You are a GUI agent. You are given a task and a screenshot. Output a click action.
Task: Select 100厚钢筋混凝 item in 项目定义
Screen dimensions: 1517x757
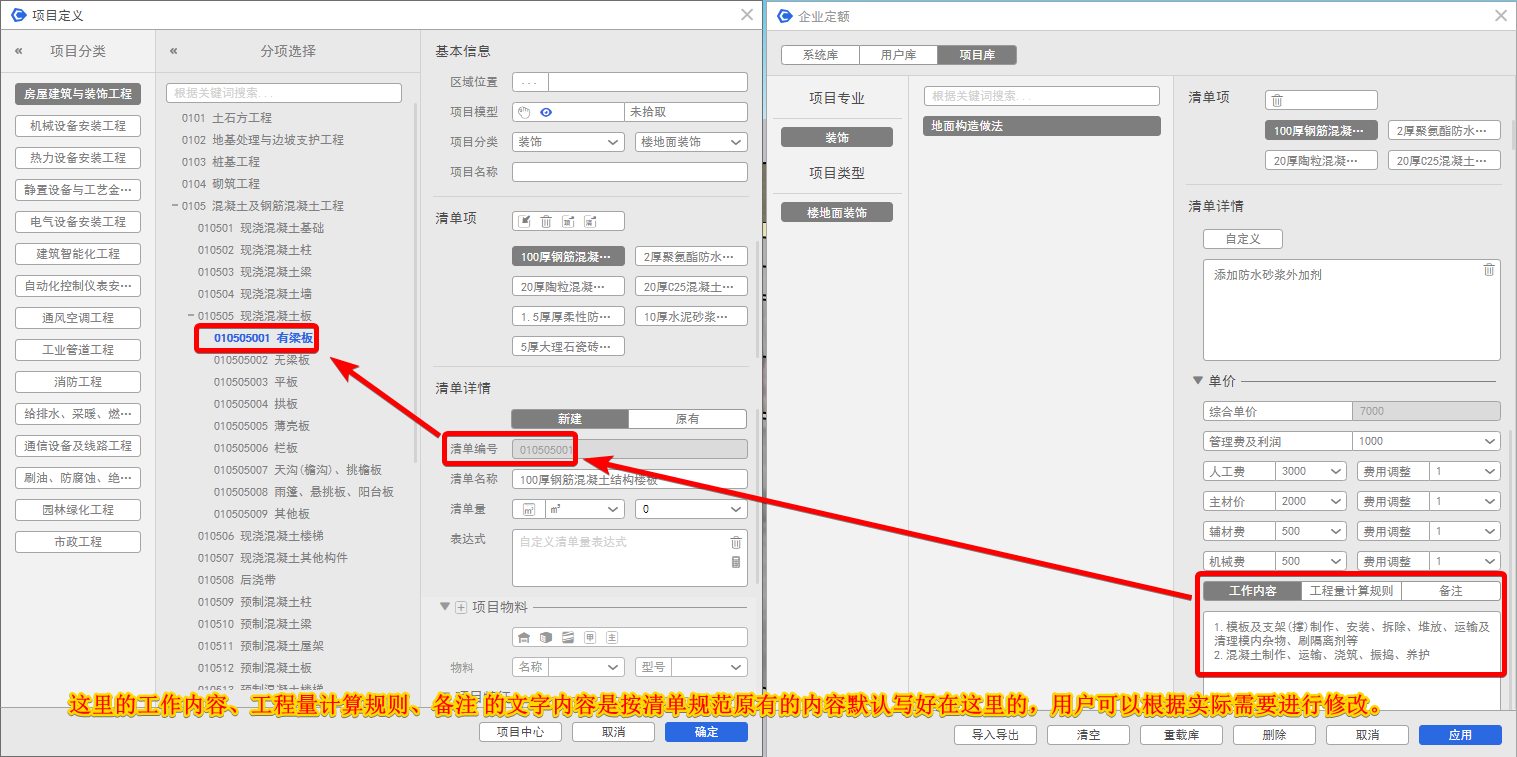tap(568, 257)
